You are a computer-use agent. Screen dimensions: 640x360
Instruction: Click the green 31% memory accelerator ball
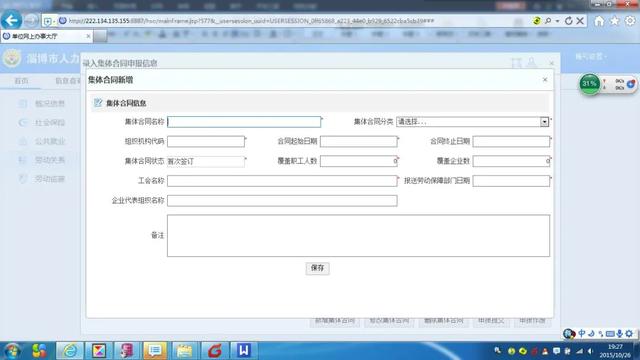click(x=589, y=84)
